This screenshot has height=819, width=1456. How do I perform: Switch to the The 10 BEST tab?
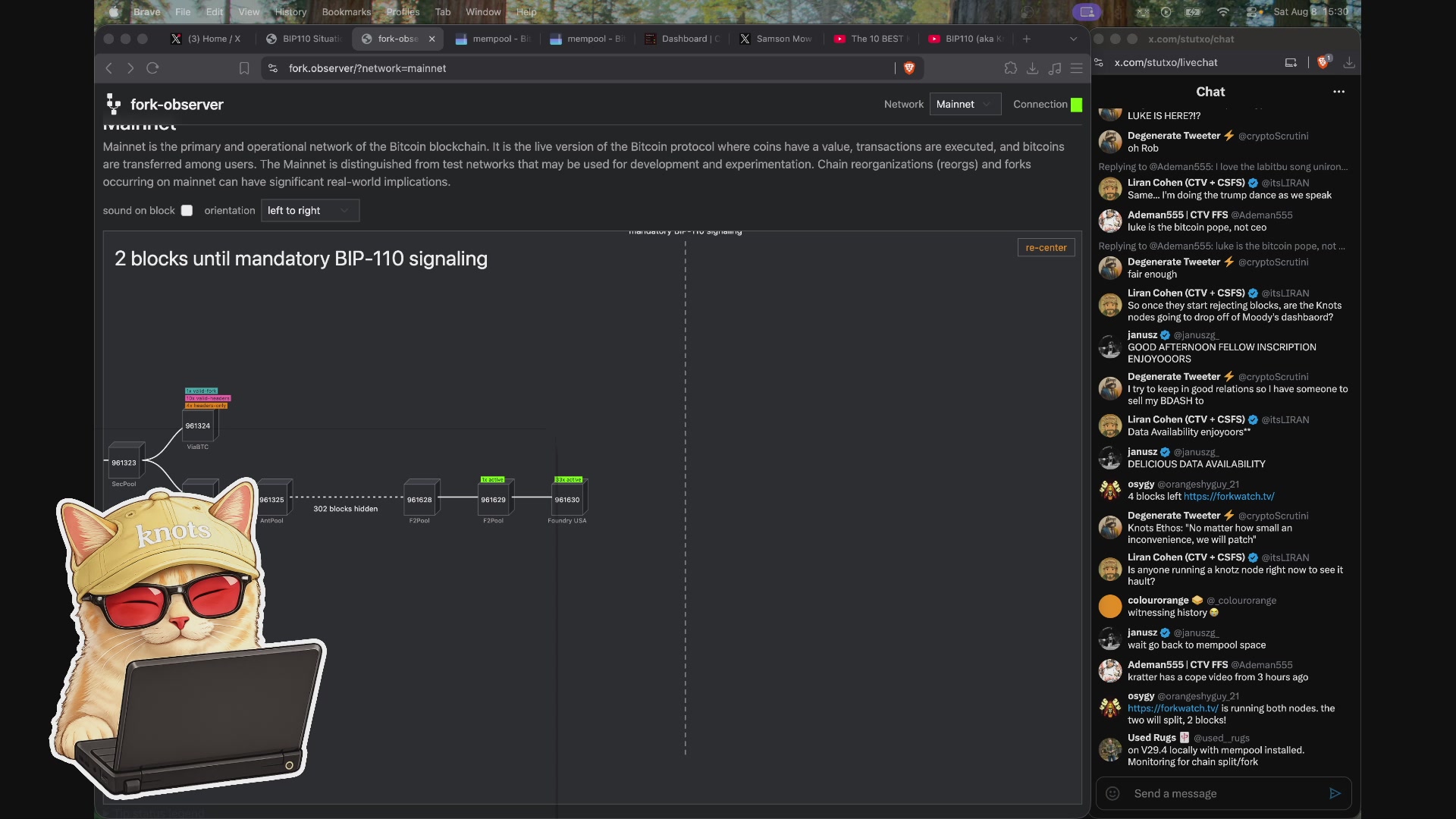point(871,39)
